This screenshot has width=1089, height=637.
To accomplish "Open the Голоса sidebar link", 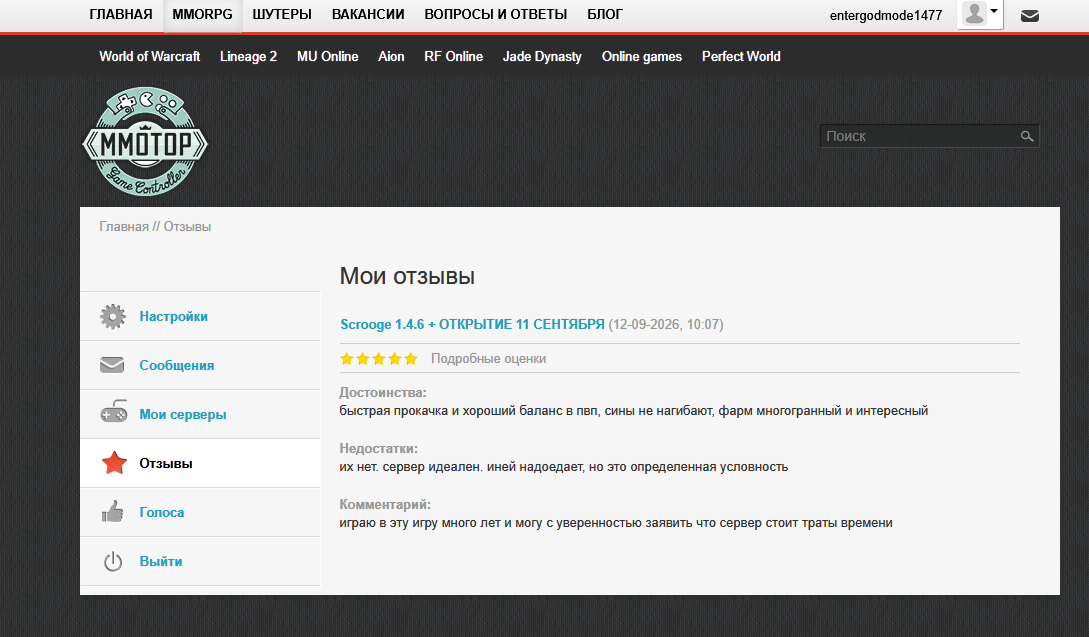I will click(x=162, y=512).
